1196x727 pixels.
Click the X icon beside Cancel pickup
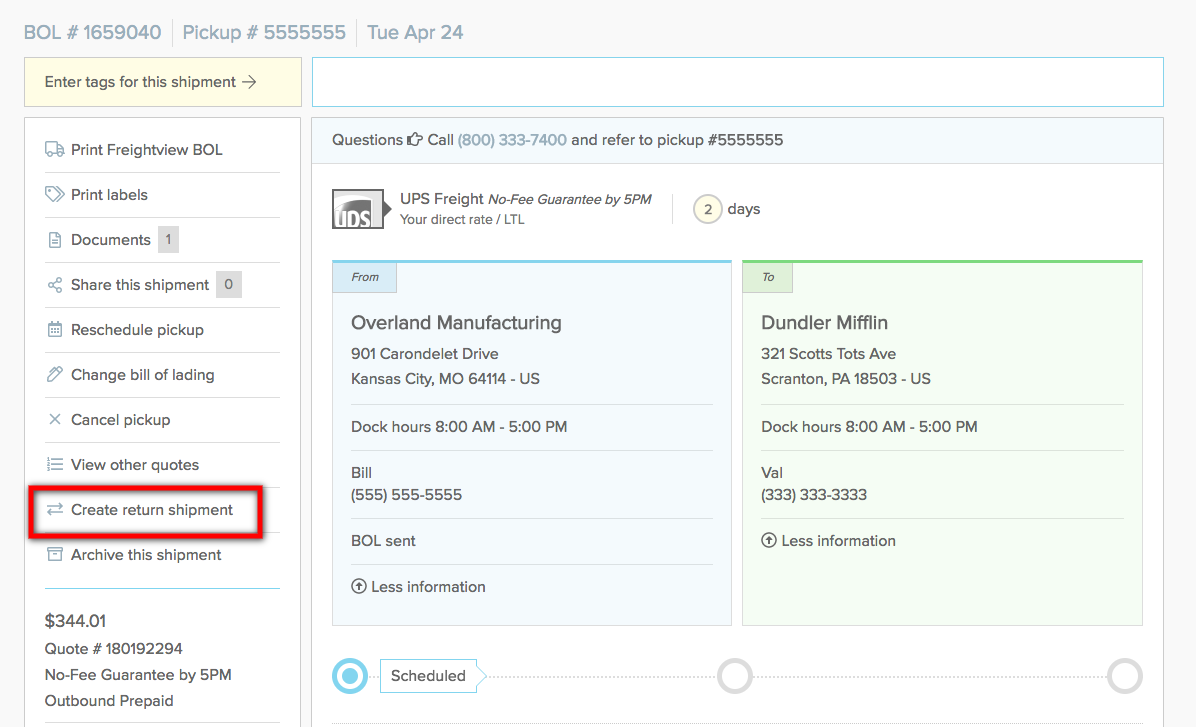(x=54, y=420)
